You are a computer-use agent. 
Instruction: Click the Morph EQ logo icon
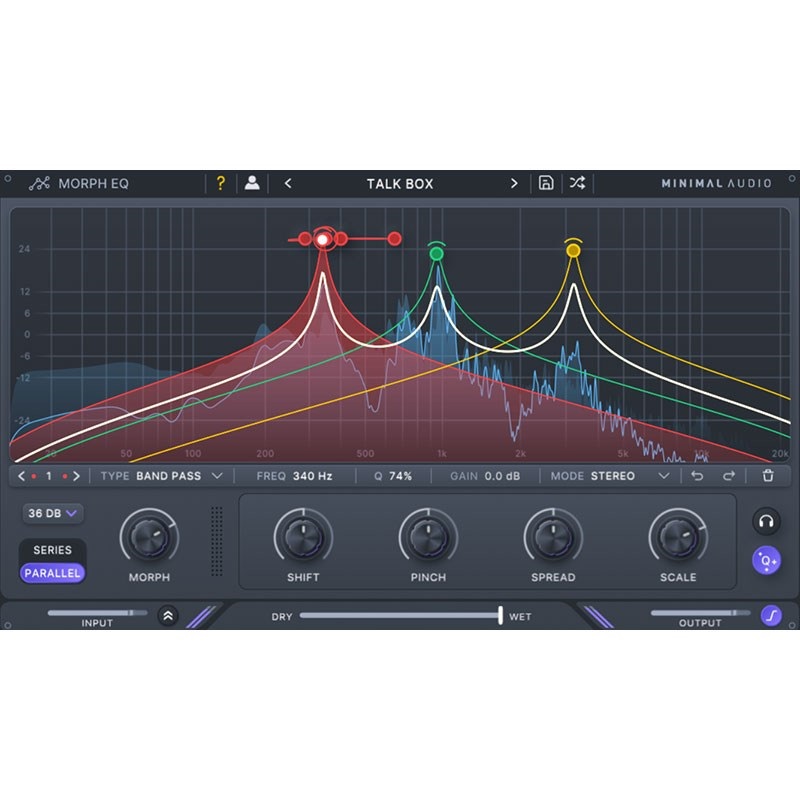point(39,183)
